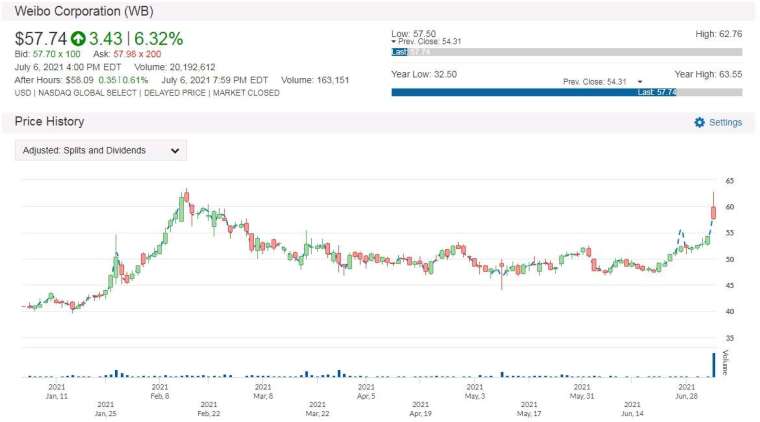Screen dimensions: 760x422
Task: Click the 2021 Jan, 25 date axis label
Action: [106, 409]
